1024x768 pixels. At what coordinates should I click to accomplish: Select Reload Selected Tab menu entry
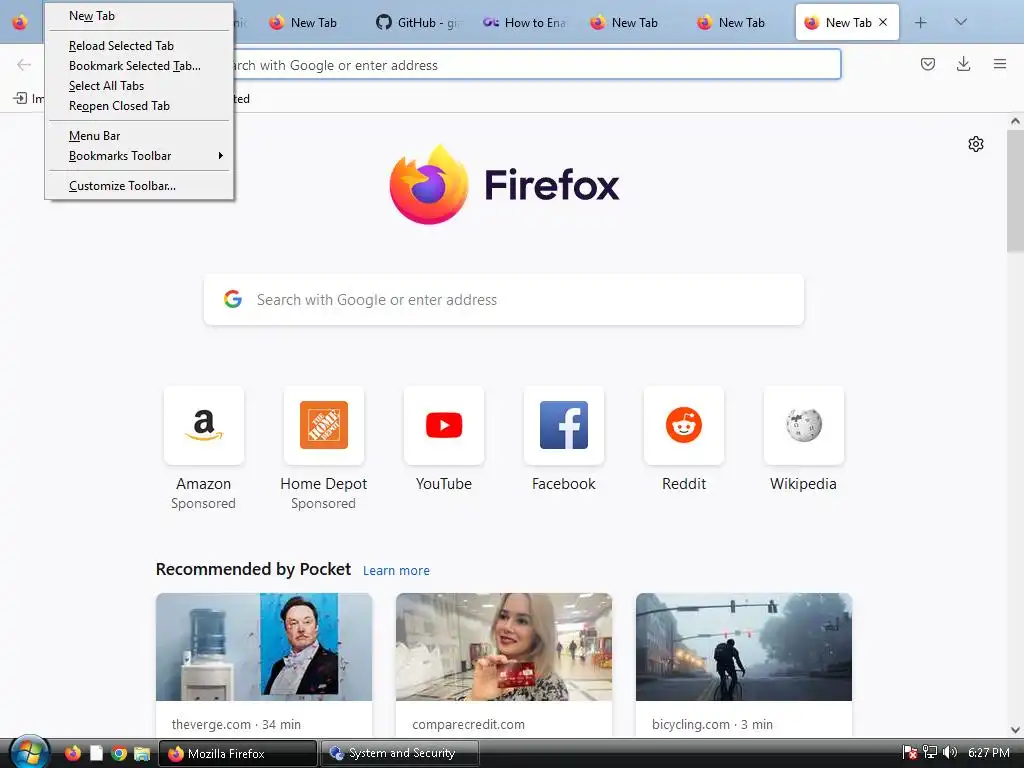coord(139,46)
